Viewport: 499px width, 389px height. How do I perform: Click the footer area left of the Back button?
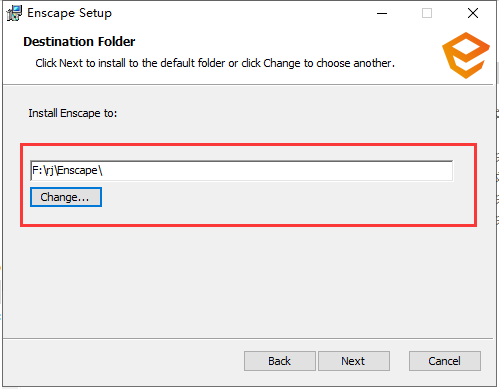(x=123, y=361)
